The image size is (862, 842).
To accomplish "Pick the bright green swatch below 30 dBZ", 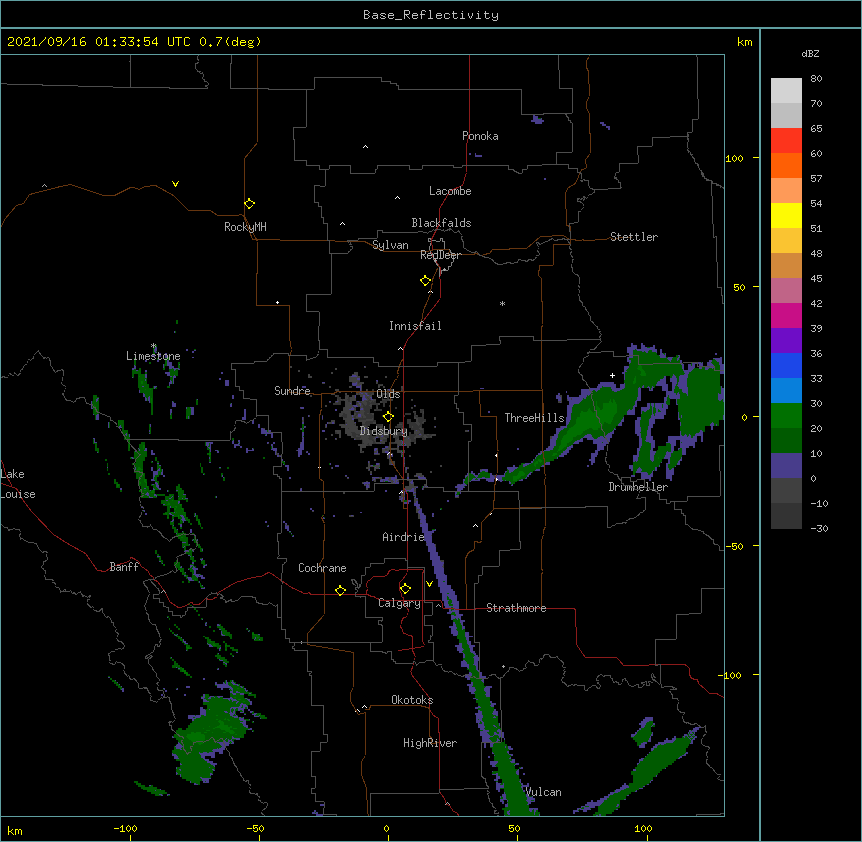I will click(786, 416).
